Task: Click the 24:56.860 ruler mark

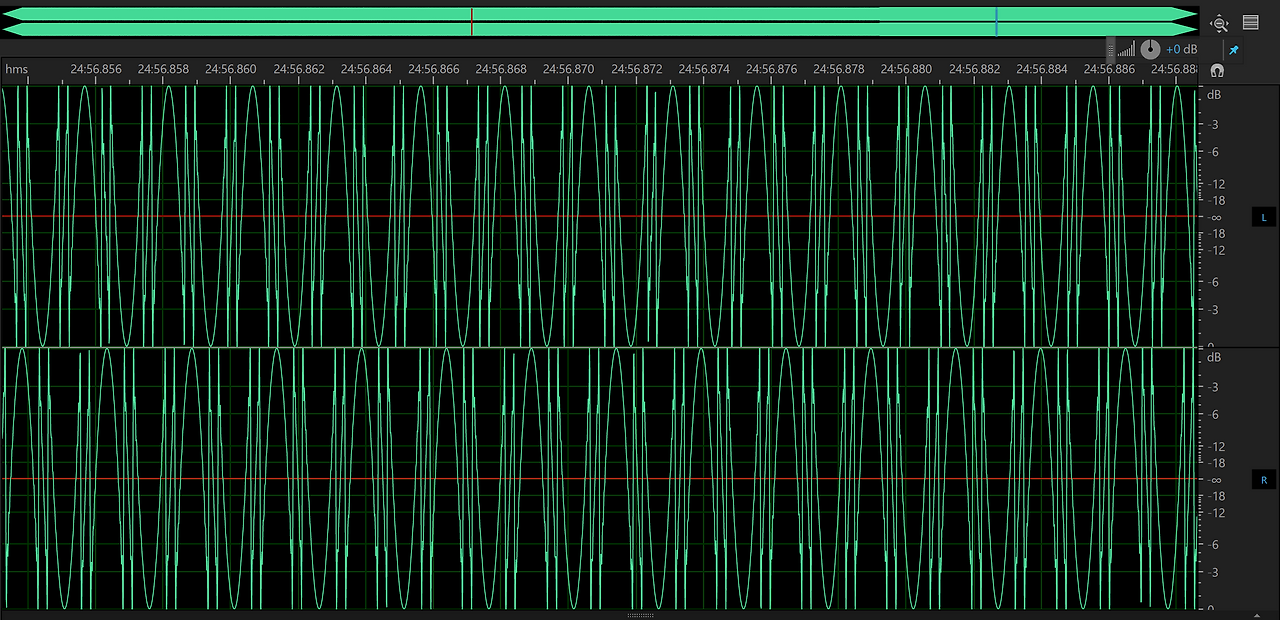Action: pos(231,69)
